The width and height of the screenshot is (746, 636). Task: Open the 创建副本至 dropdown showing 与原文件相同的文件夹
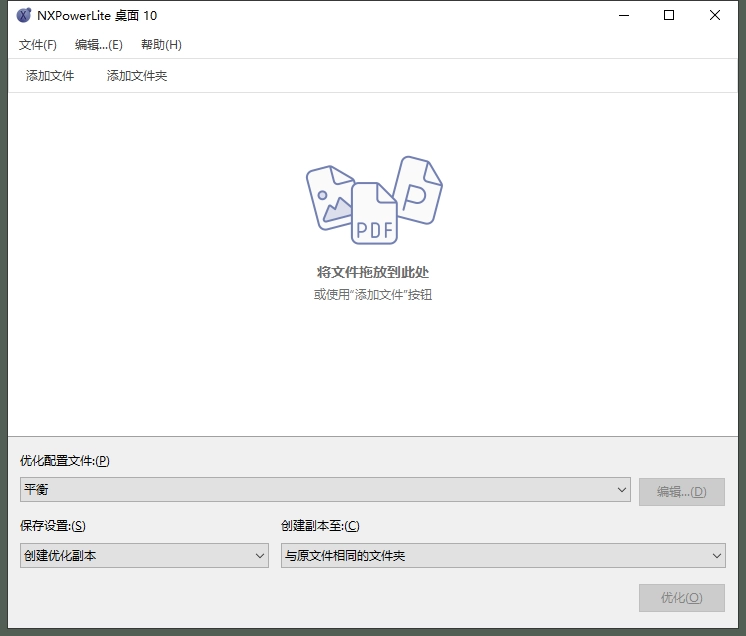coord(503,556)
